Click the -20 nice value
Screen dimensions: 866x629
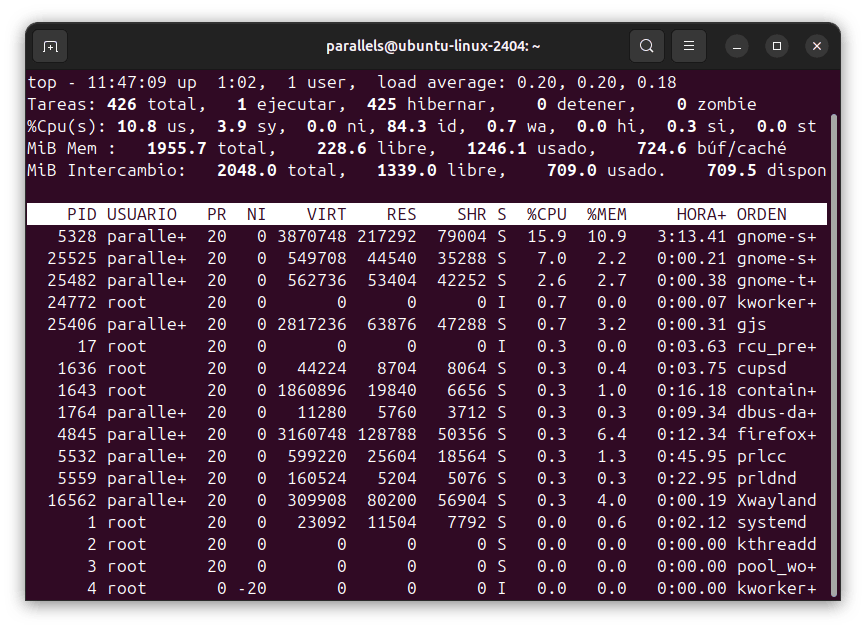(x=252, y=589)
